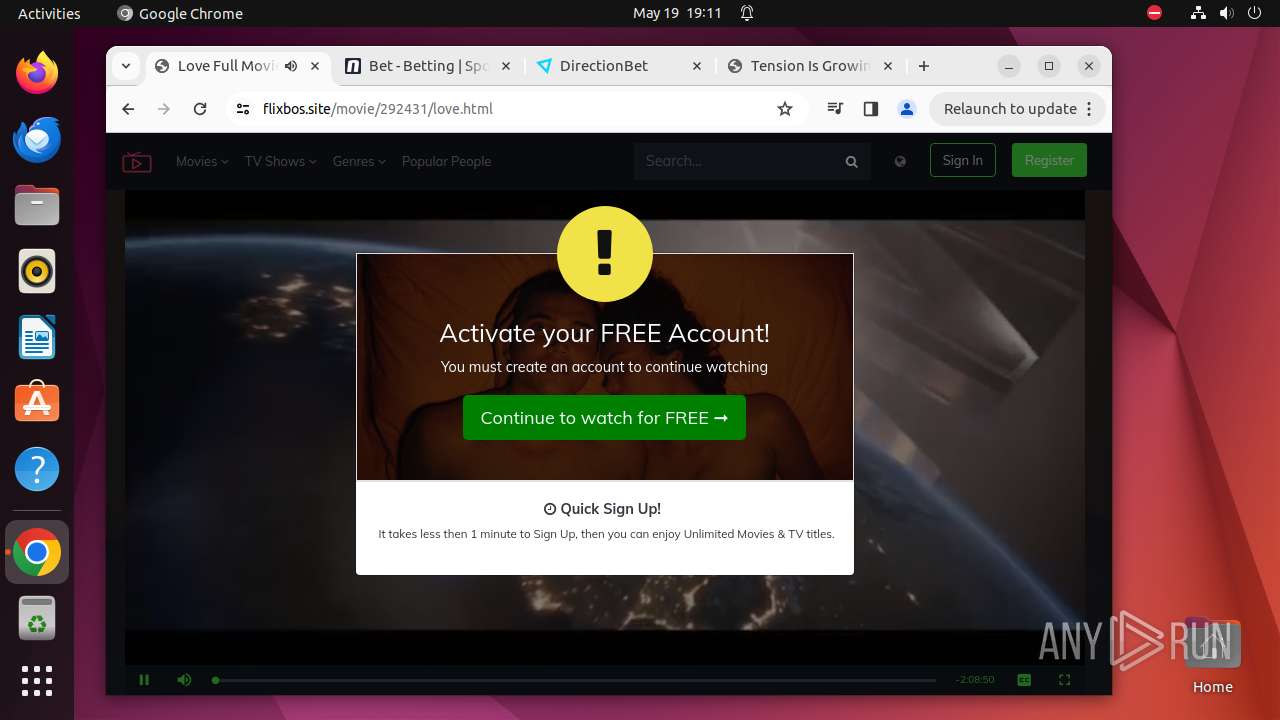Switch to the Tension Is Growing tab
Viewport: 1280px width, 720px height.
810,66
